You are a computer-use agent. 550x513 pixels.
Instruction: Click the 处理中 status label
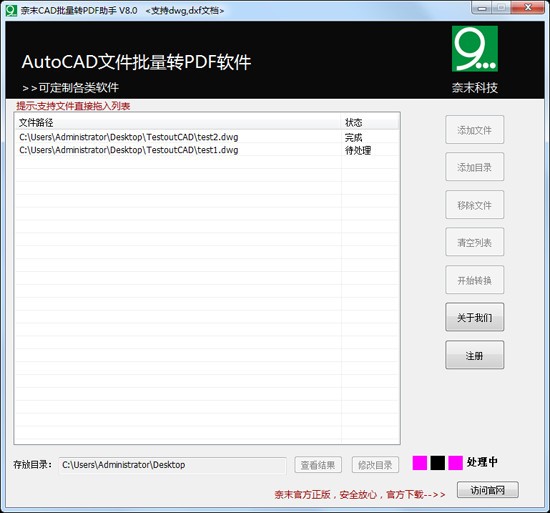482,462
